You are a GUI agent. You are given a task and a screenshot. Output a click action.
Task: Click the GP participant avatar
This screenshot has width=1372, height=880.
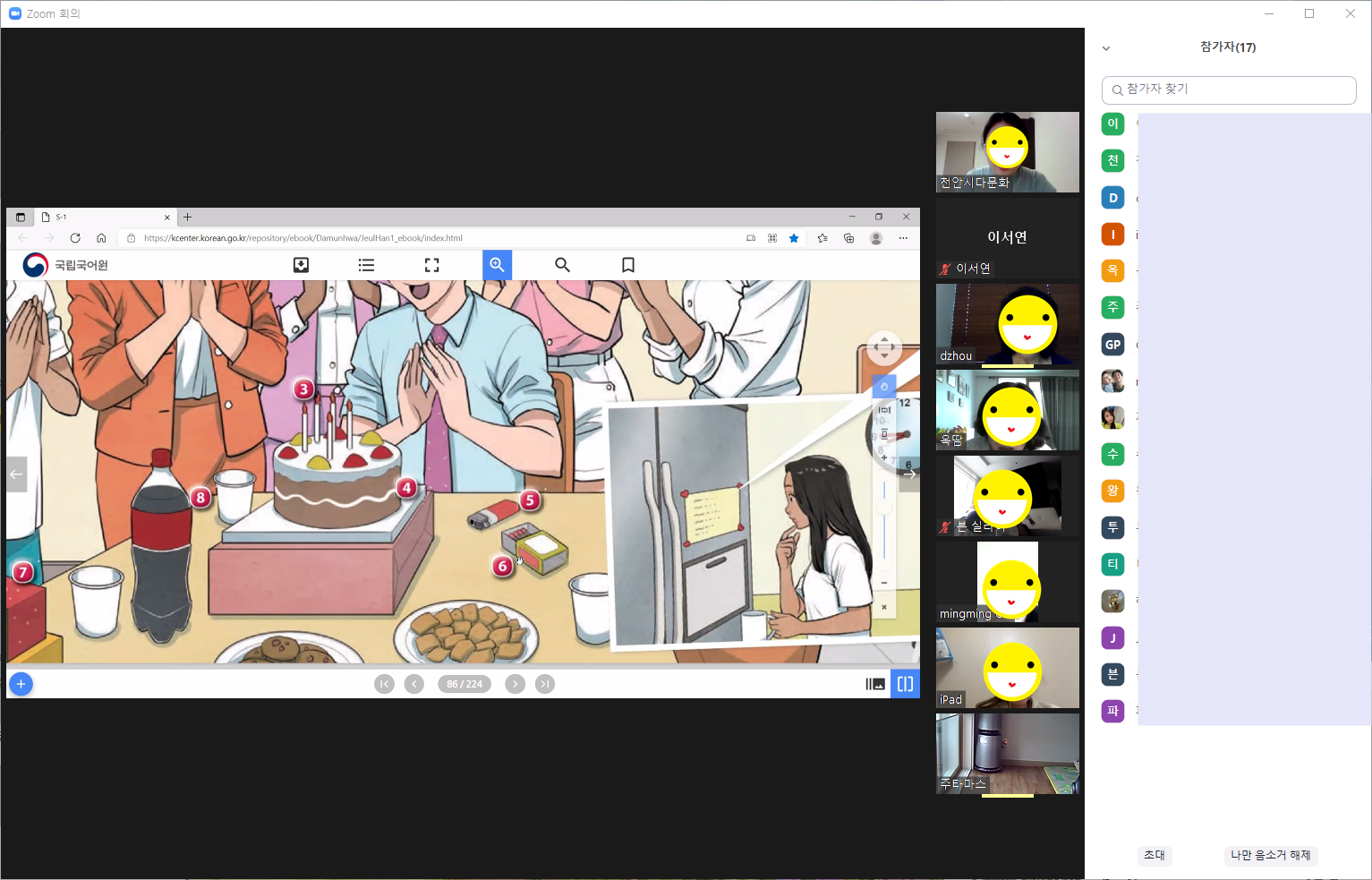[1112, 345]
